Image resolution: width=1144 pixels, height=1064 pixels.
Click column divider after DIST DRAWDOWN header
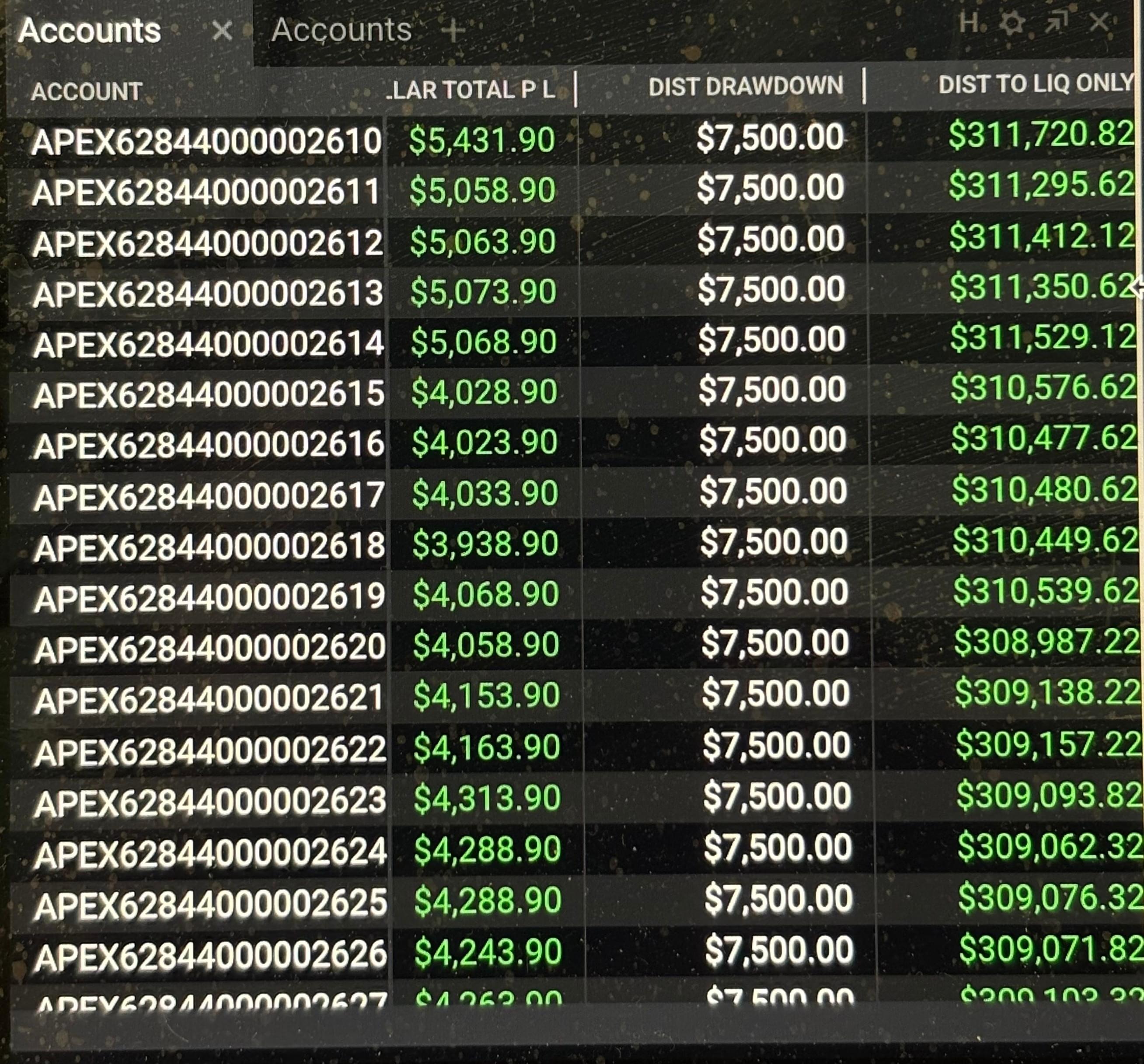(x=864, y=86)
